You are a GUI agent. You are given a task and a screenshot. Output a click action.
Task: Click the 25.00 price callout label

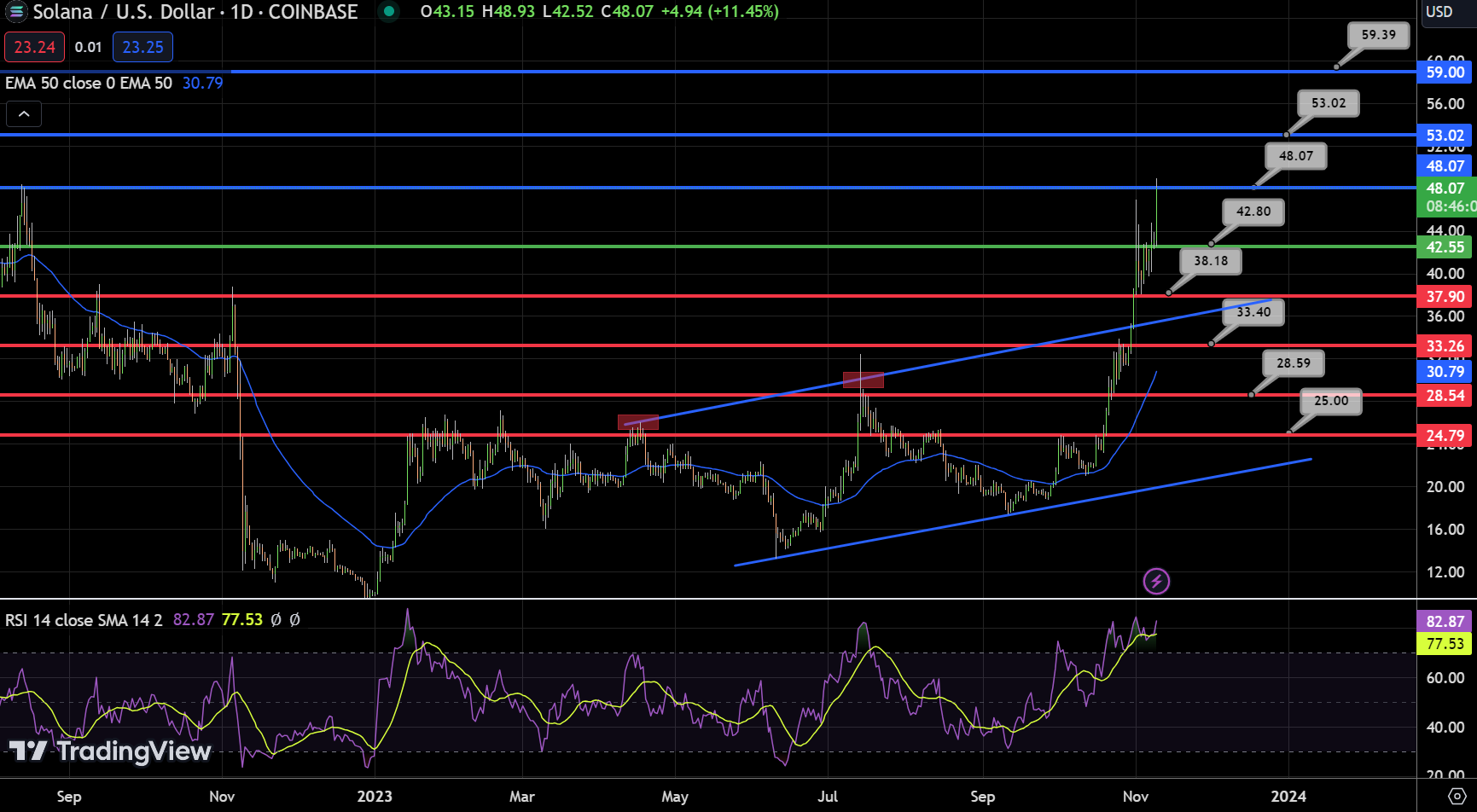(x=1331, y=401)
